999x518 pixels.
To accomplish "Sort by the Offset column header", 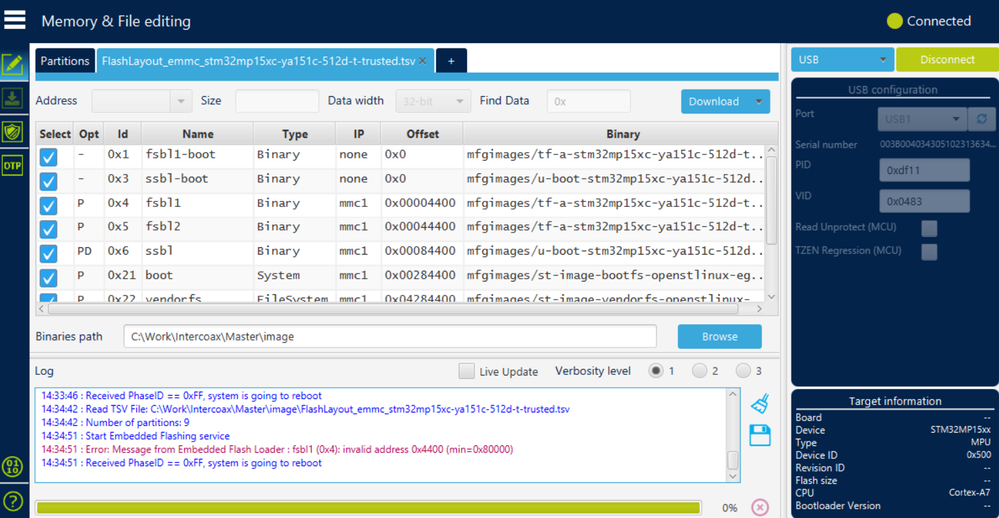I will [422, 134].
